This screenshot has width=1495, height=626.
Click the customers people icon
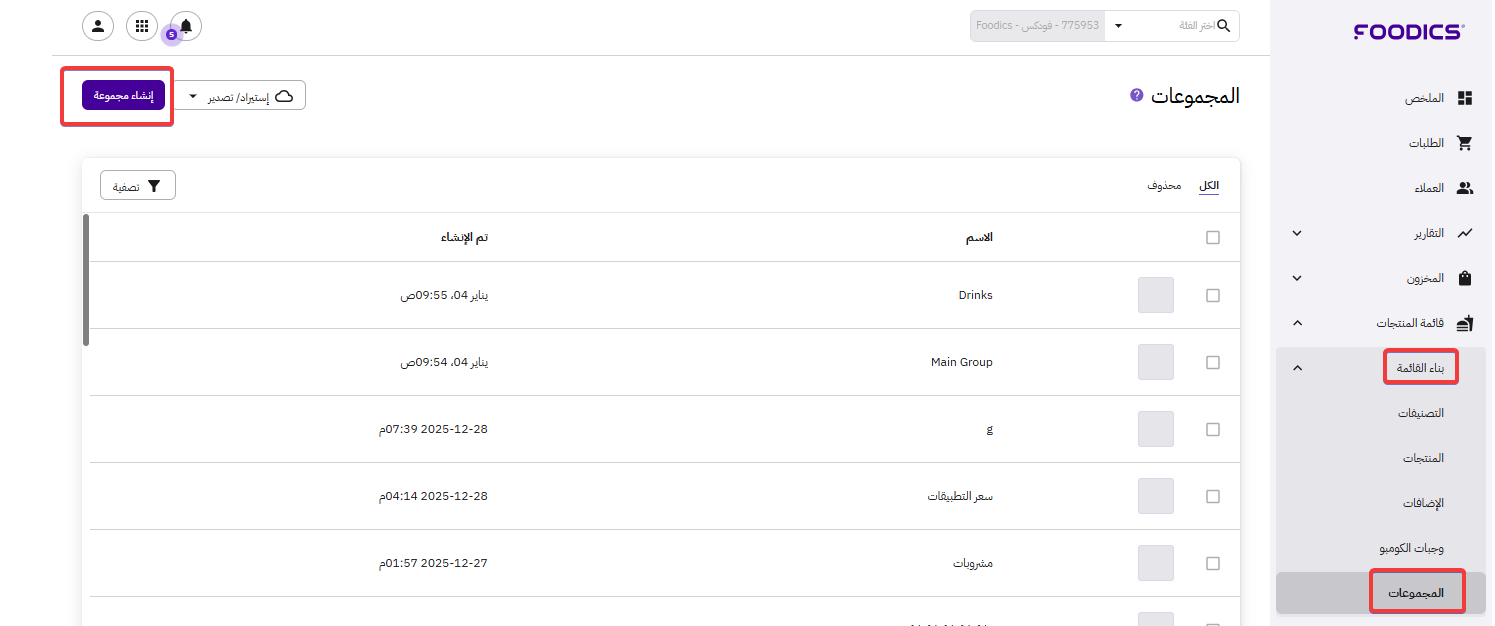(1465, 188)
